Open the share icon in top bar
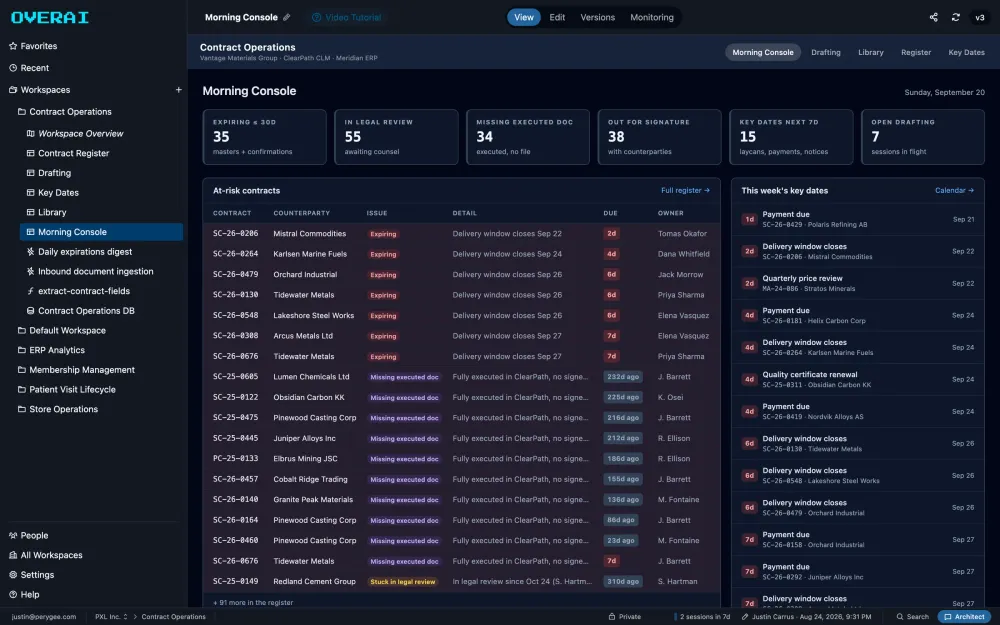This screenshot has width=1000, height=625. 933,17
